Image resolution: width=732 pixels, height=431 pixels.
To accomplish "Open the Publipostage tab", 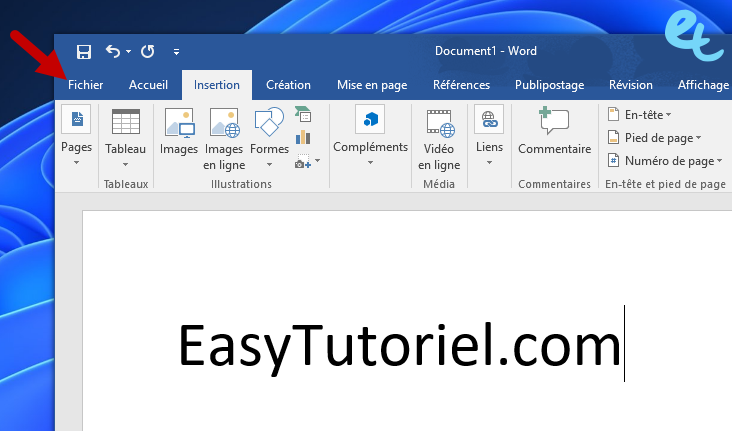I will (549, 85).
